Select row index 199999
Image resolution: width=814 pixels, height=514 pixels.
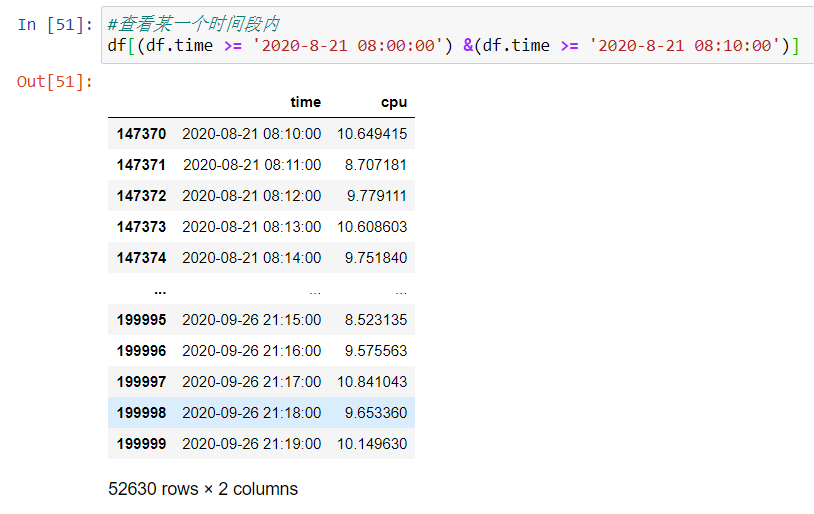tap(141, 444)
